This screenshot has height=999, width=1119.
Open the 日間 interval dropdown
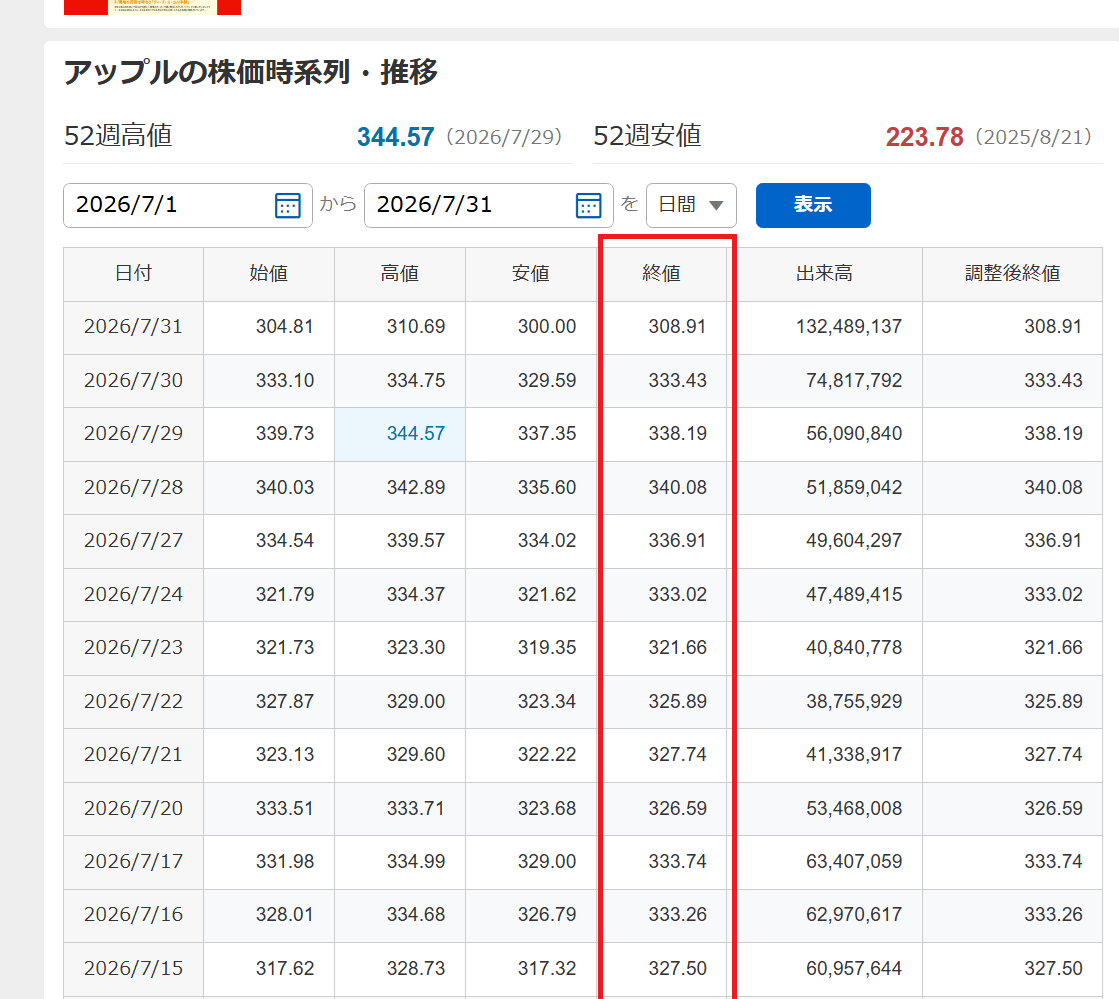691,206
